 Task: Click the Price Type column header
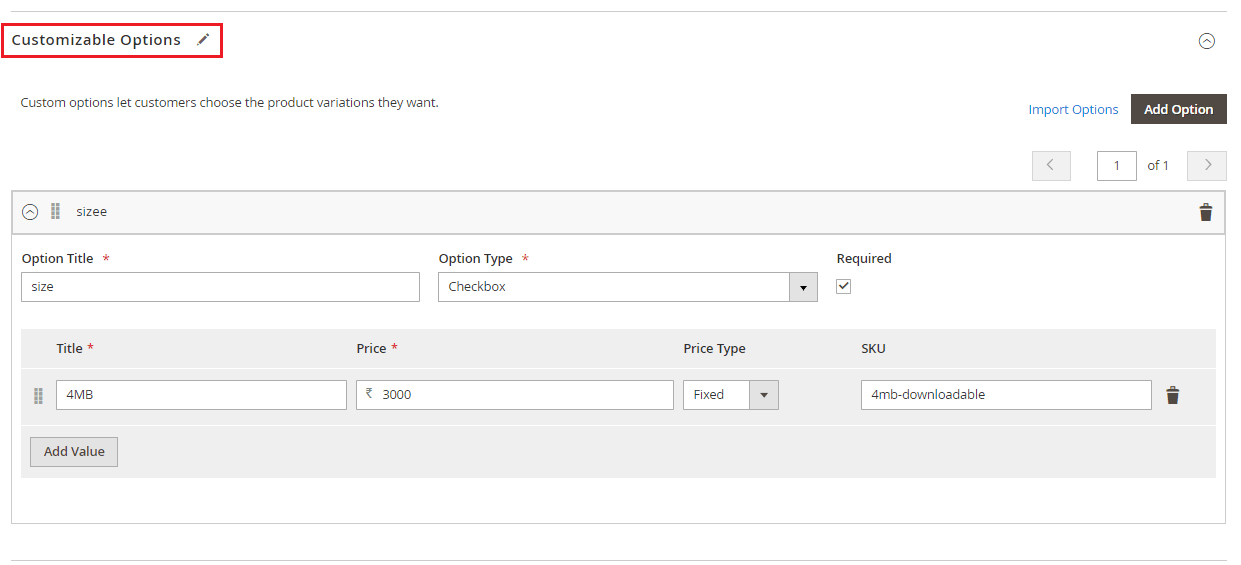714,349
